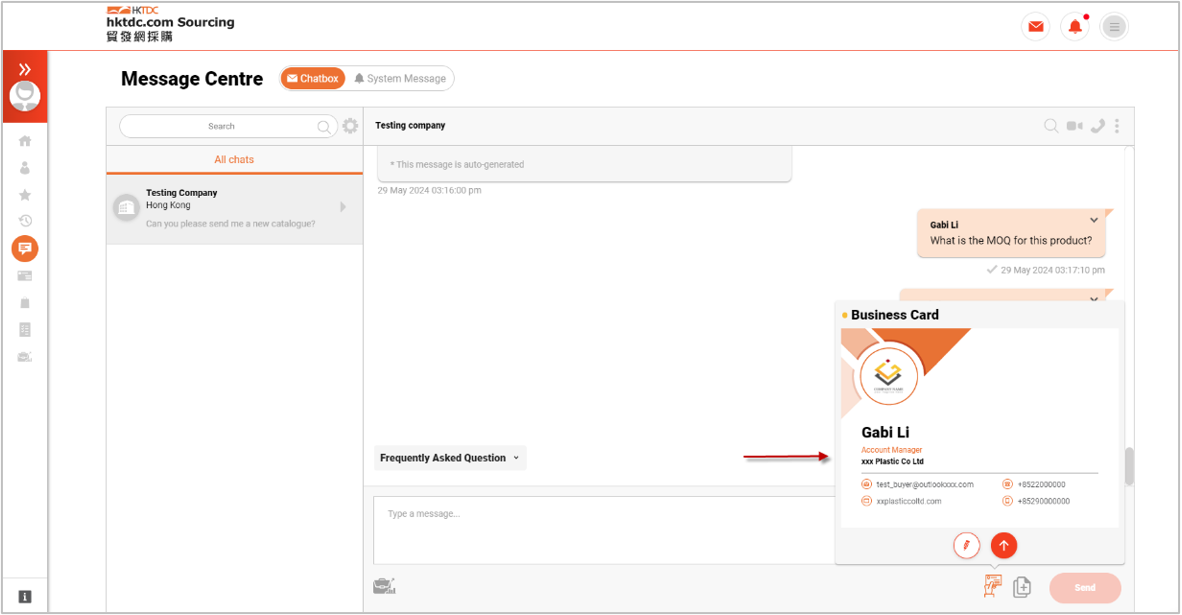Viewport: 1182px width, 615px height.
Task: Open the three-dot conversation options menu
Action: pos(1117,126)
